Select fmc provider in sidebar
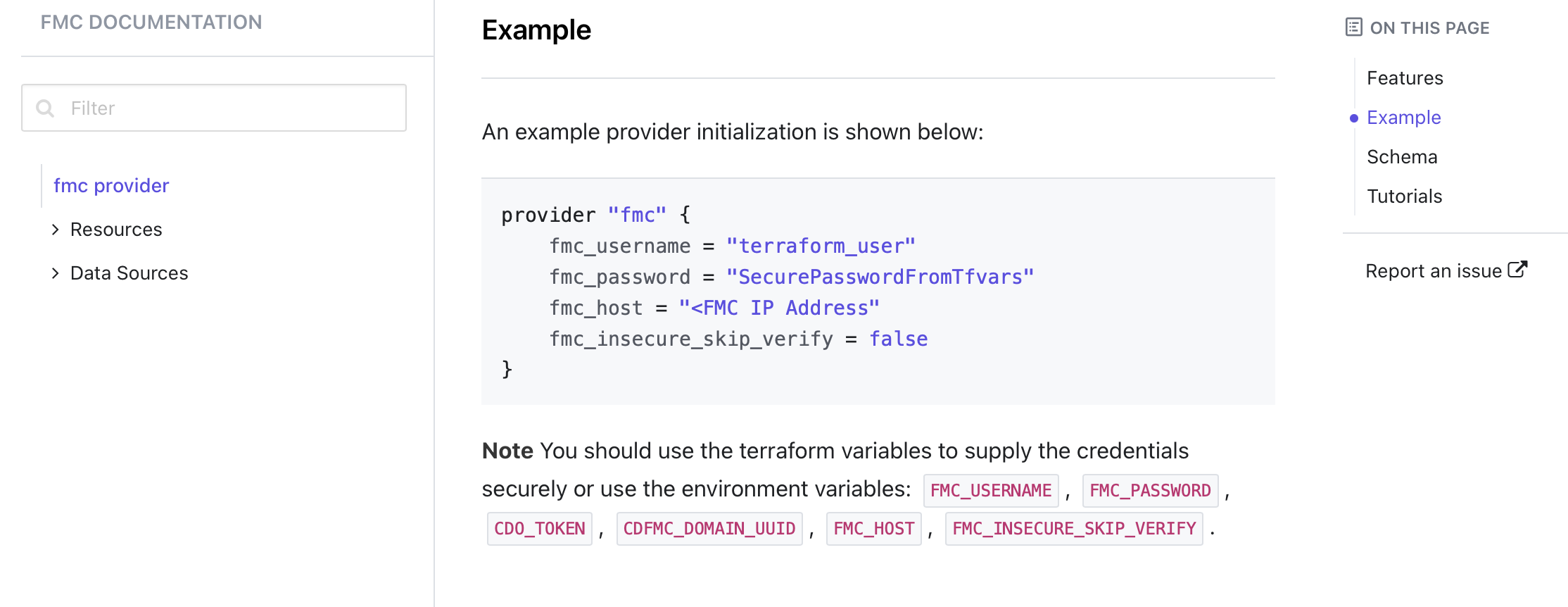This screenshot has width=1568, height=607. coord(111,186)
